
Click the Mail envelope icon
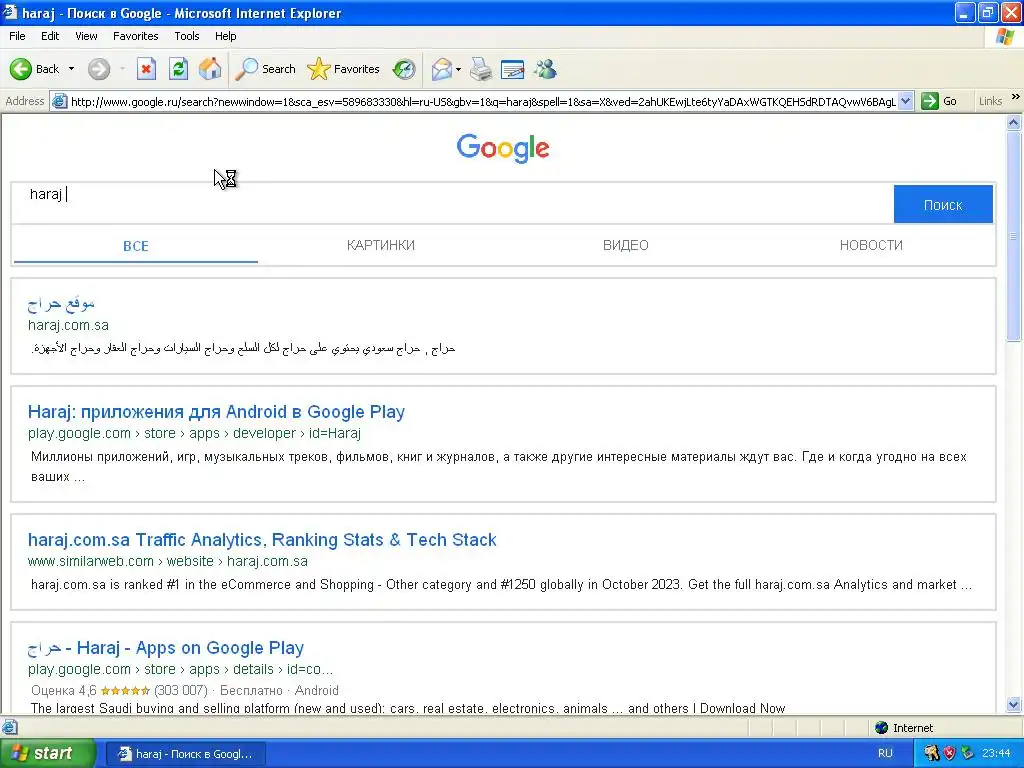click(x=441, y=69)
